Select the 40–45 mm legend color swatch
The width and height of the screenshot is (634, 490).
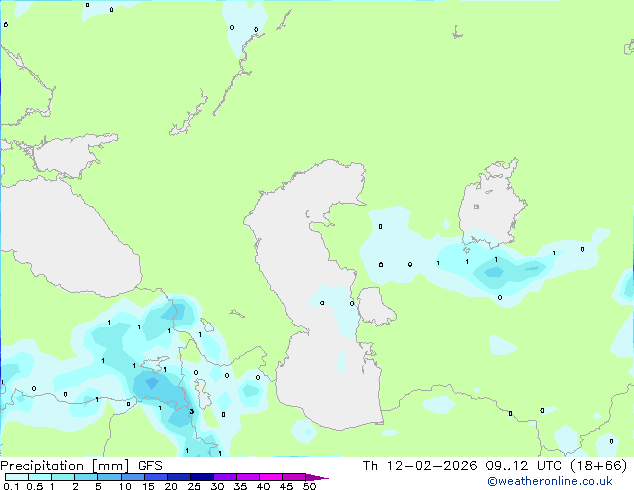[271, 477]
